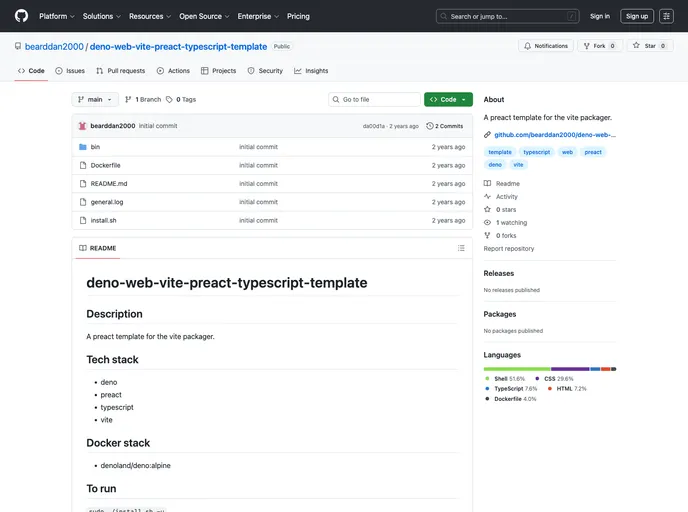This screenshot has height=512, width=688.
Task: Expand the main branch dropdown
Action: 95,100
